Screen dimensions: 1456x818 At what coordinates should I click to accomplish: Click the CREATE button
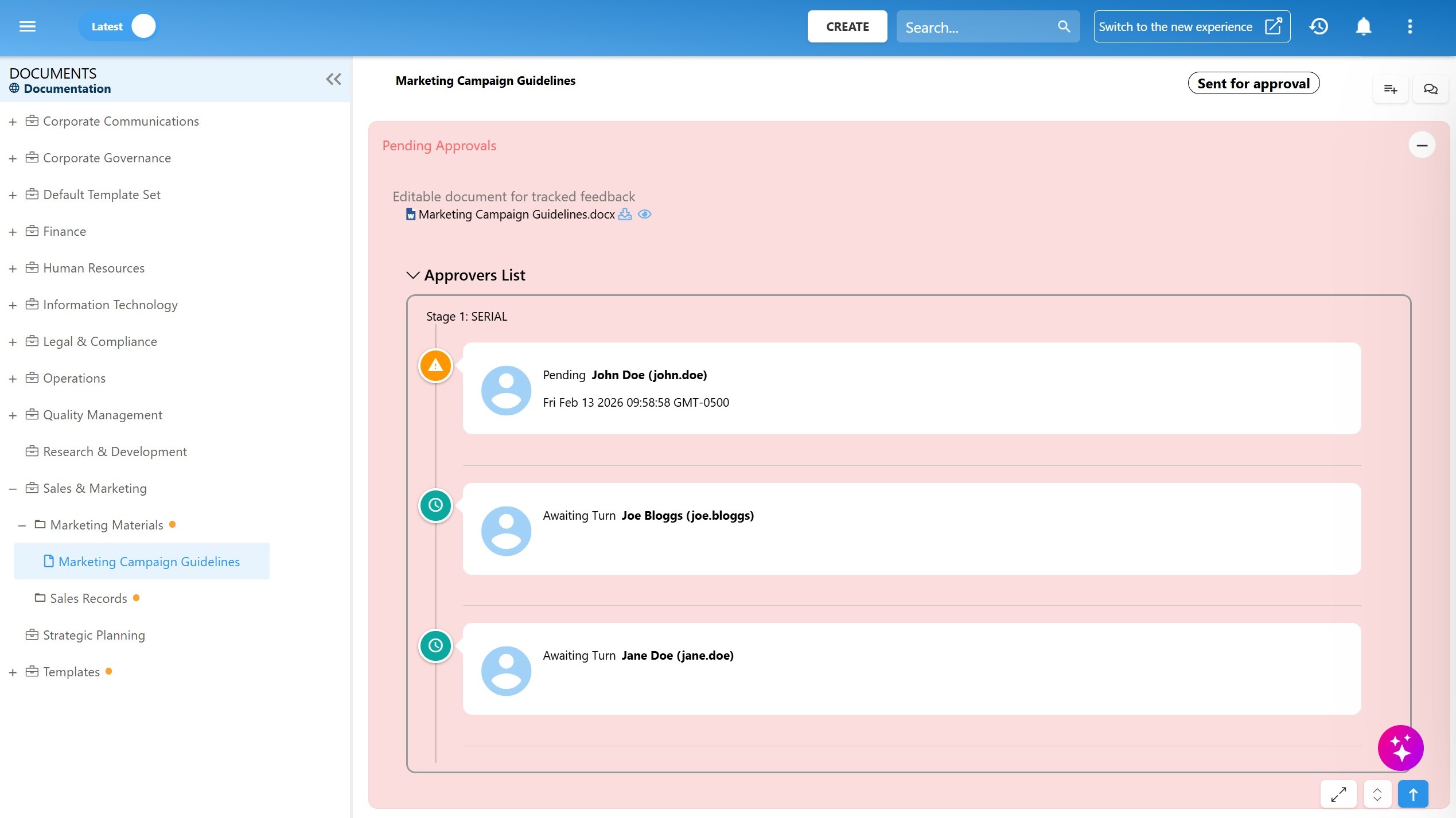[847, 26]
